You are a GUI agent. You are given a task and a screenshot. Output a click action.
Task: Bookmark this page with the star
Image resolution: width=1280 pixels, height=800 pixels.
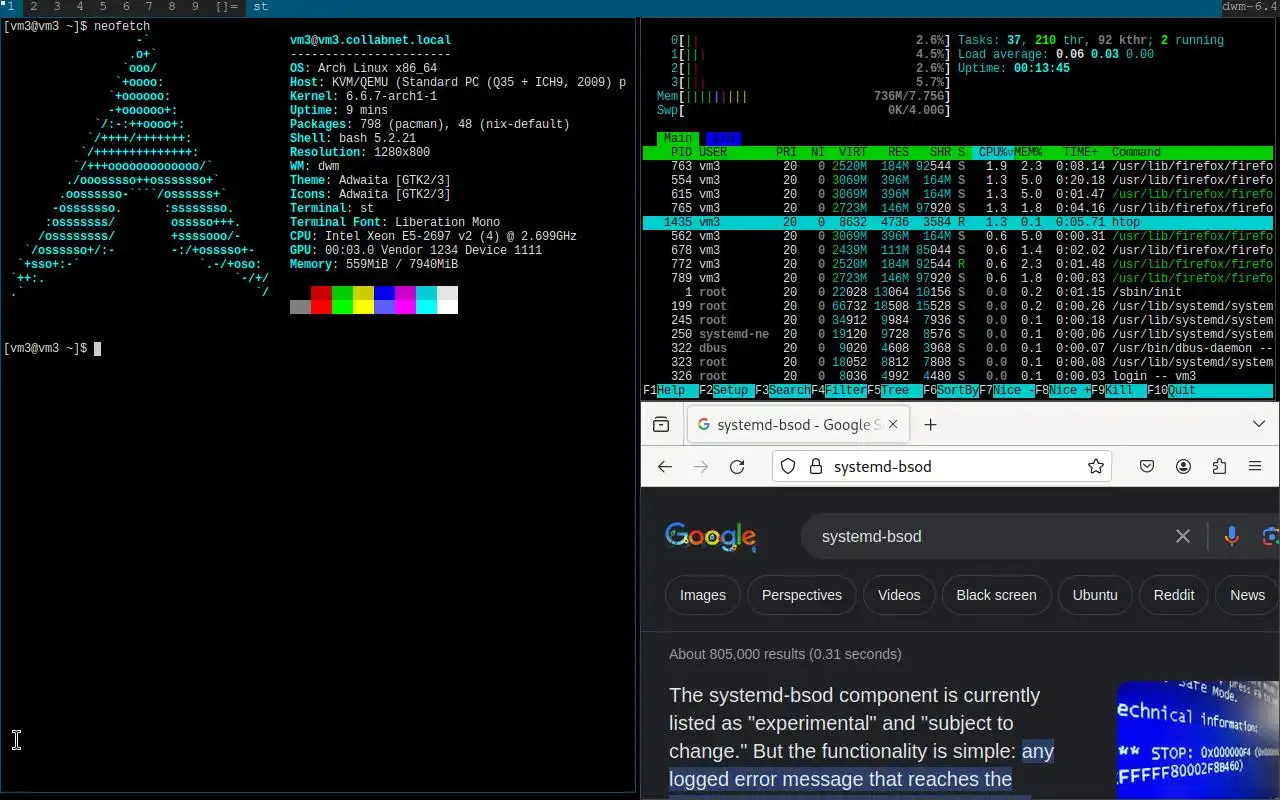click(1096, 467)
